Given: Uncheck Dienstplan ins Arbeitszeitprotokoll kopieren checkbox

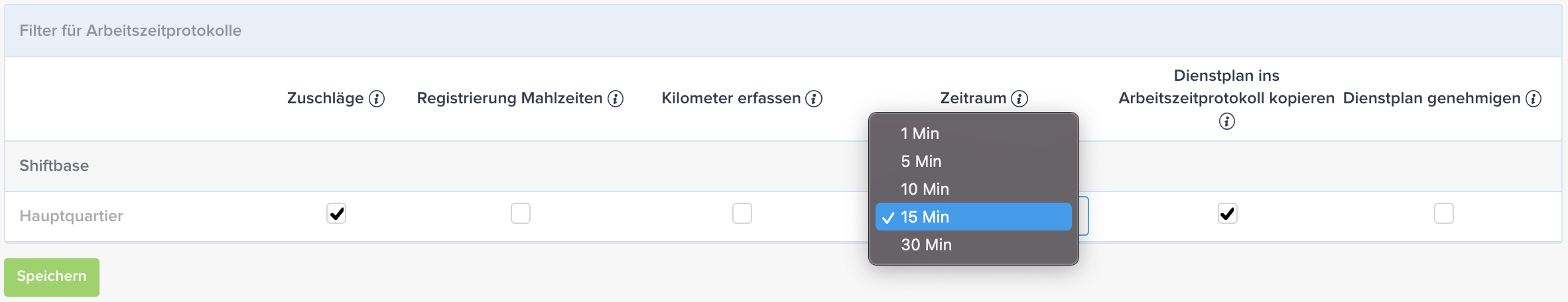Looking at the screenshot, I should 1228,213.
